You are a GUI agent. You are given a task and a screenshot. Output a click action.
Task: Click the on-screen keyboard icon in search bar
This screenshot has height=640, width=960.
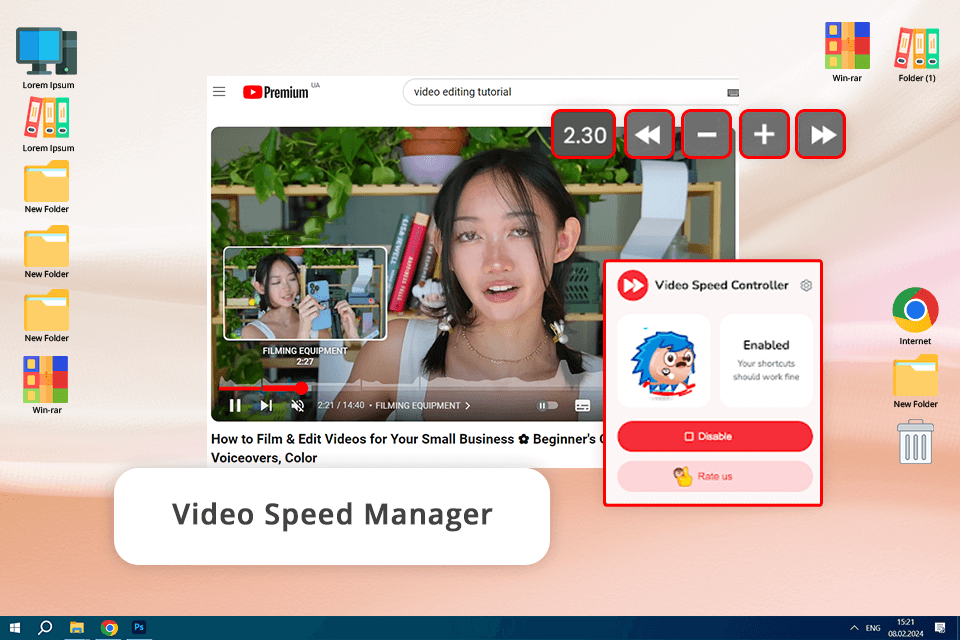tap(733, 92)
